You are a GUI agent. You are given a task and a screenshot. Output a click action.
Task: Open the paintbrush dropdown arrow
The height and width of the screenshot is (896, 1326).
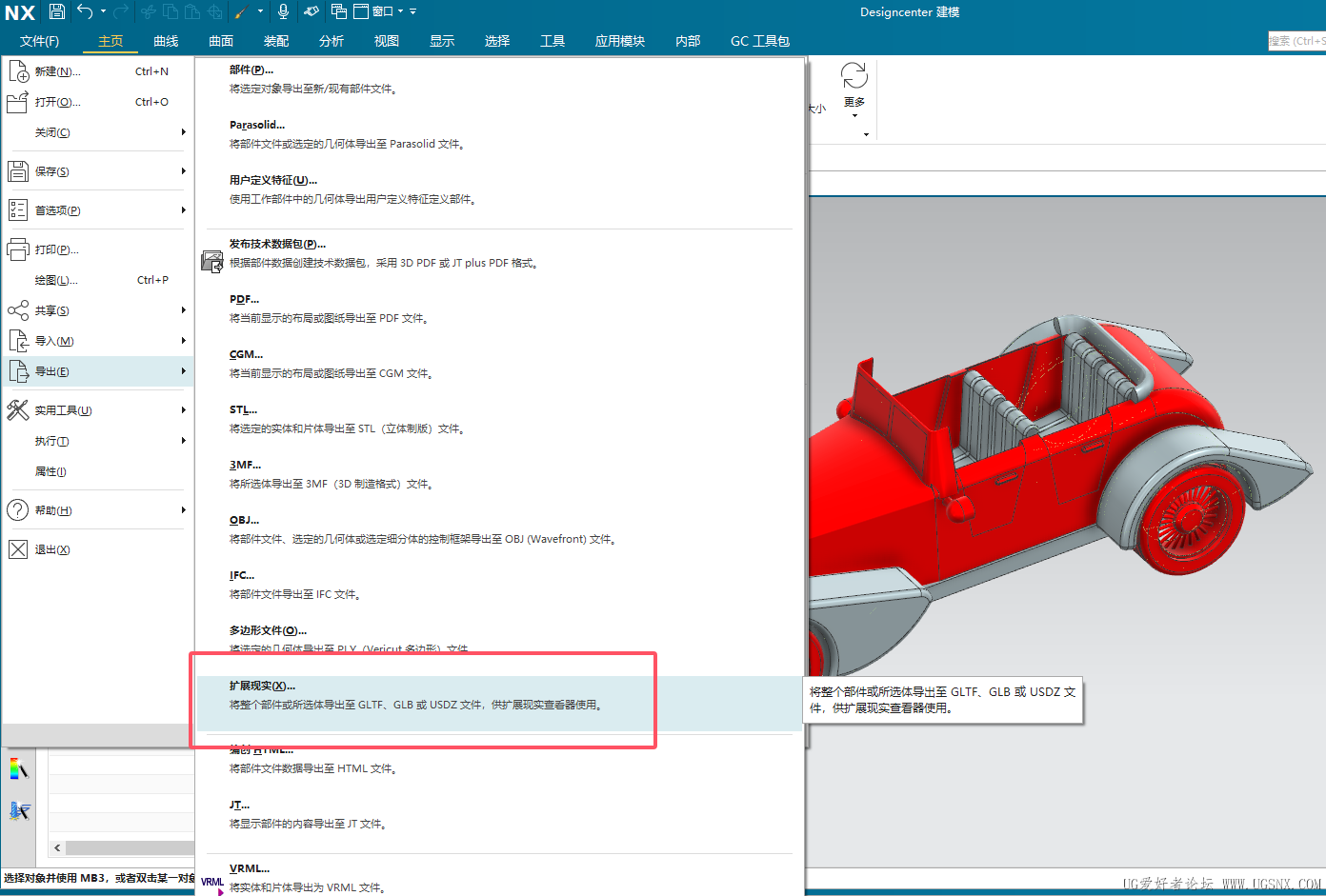[x=260, y=11]
